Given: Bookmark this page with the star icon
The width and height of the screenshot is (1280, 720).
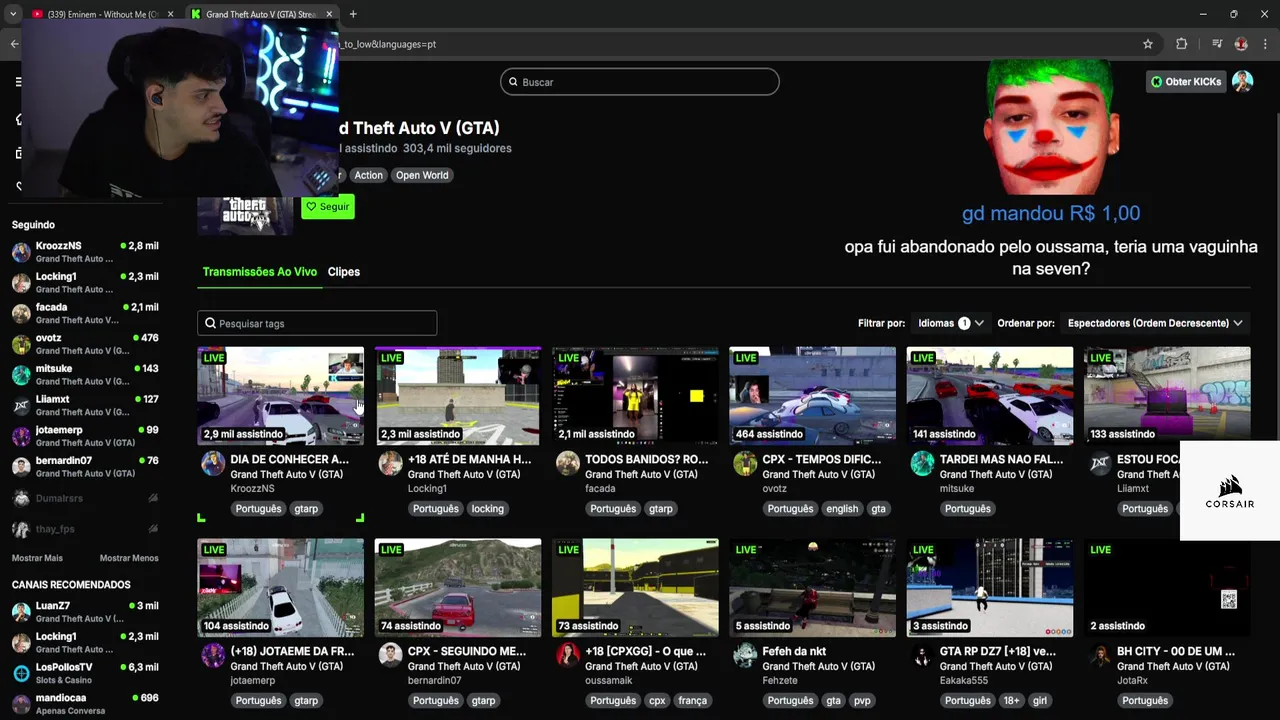Looking at the screenshot, I should tap(1148, 44).
